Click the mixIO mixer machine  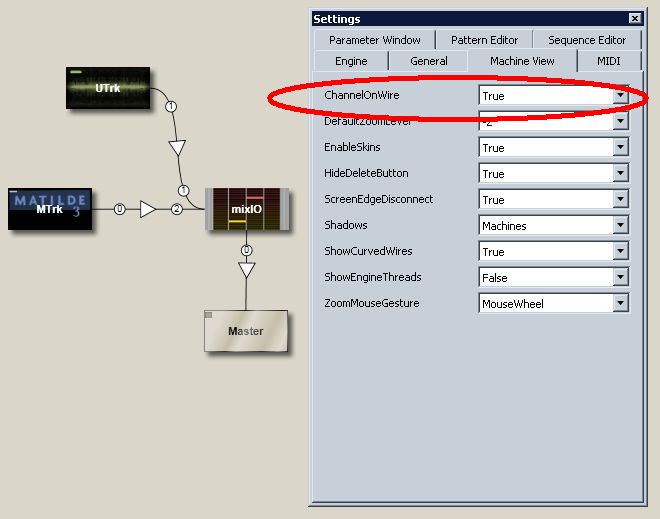pyautogui.click(x=246, y=210)
